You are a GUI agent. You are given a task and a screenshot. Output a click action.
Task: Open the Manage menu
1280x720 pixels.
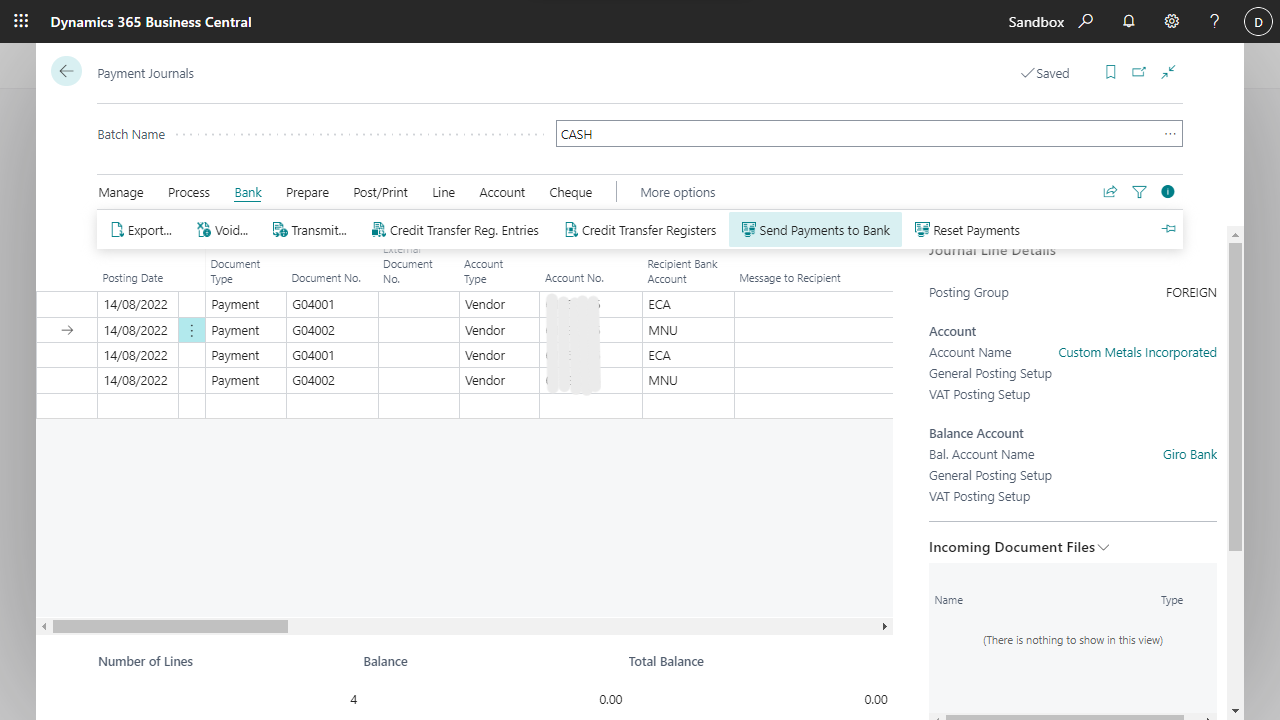tap(121, 192)
